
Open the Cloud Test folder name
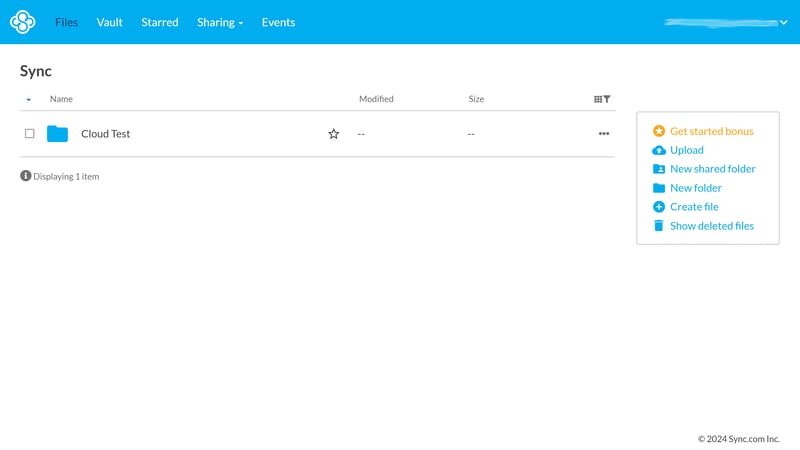click(105, 134)
